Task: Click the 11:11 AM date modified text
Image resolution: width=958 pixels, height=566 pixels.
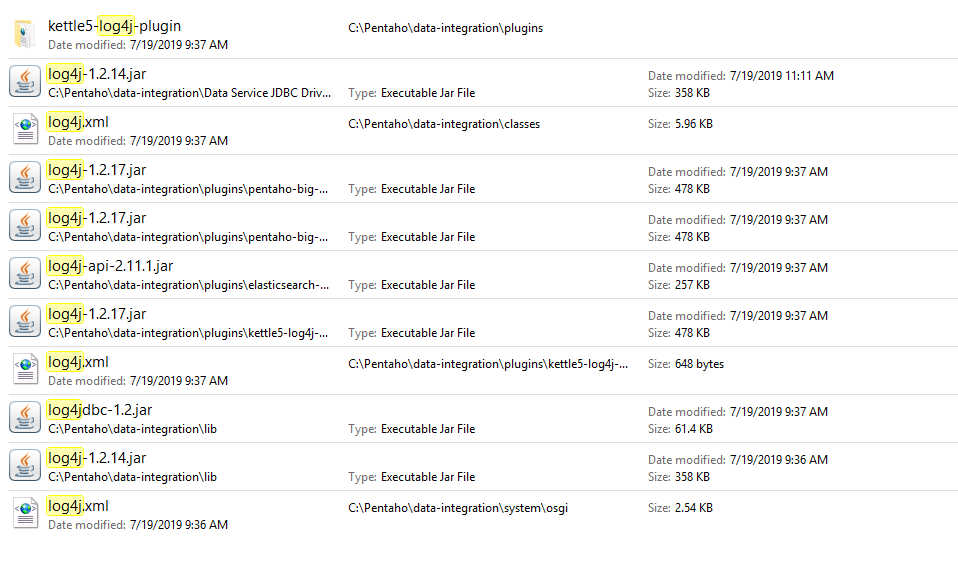Action: click(782, 76)
